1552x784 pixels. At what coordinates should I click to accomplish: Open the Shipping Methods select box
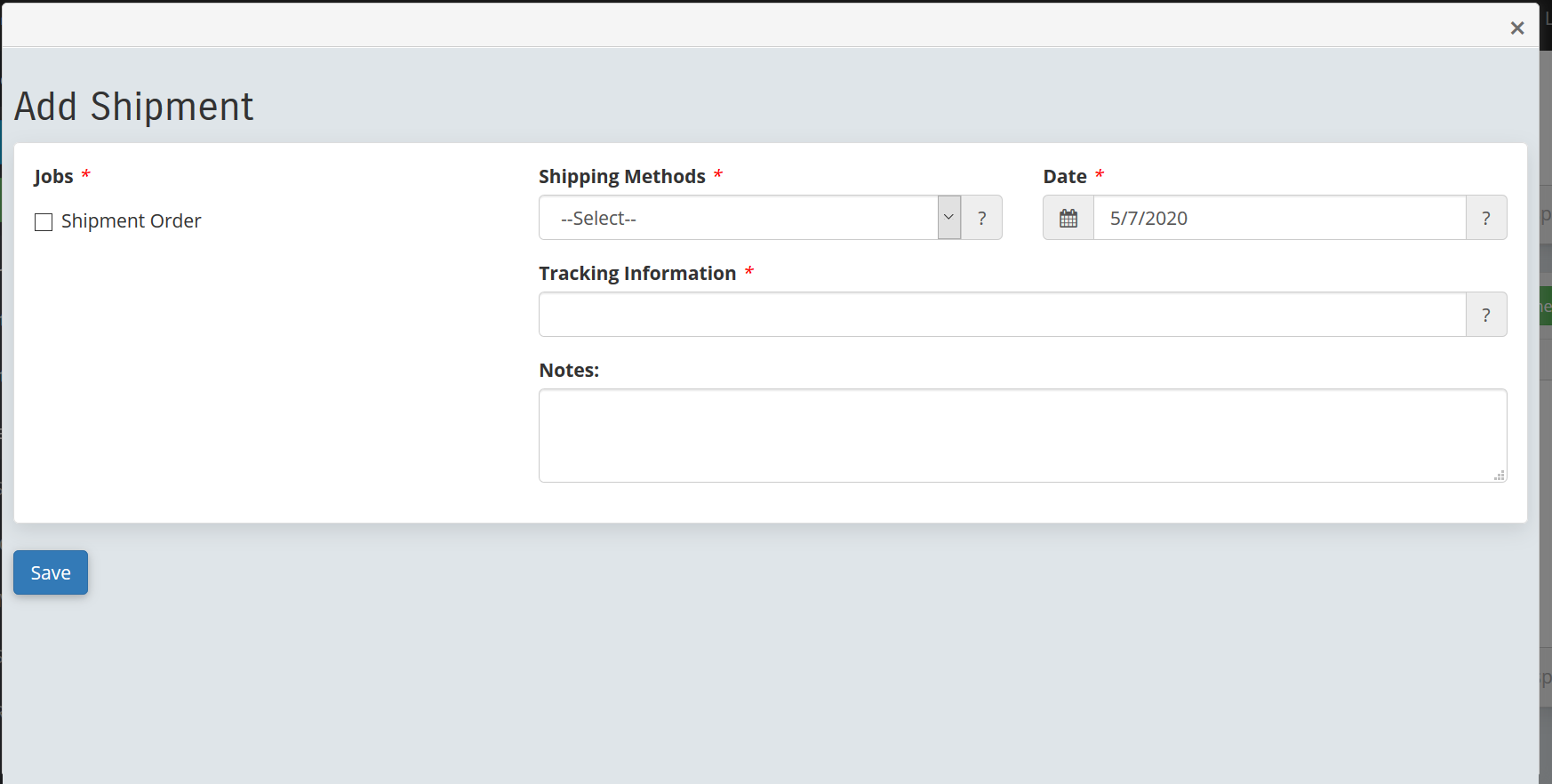click(x=738, y=218)
